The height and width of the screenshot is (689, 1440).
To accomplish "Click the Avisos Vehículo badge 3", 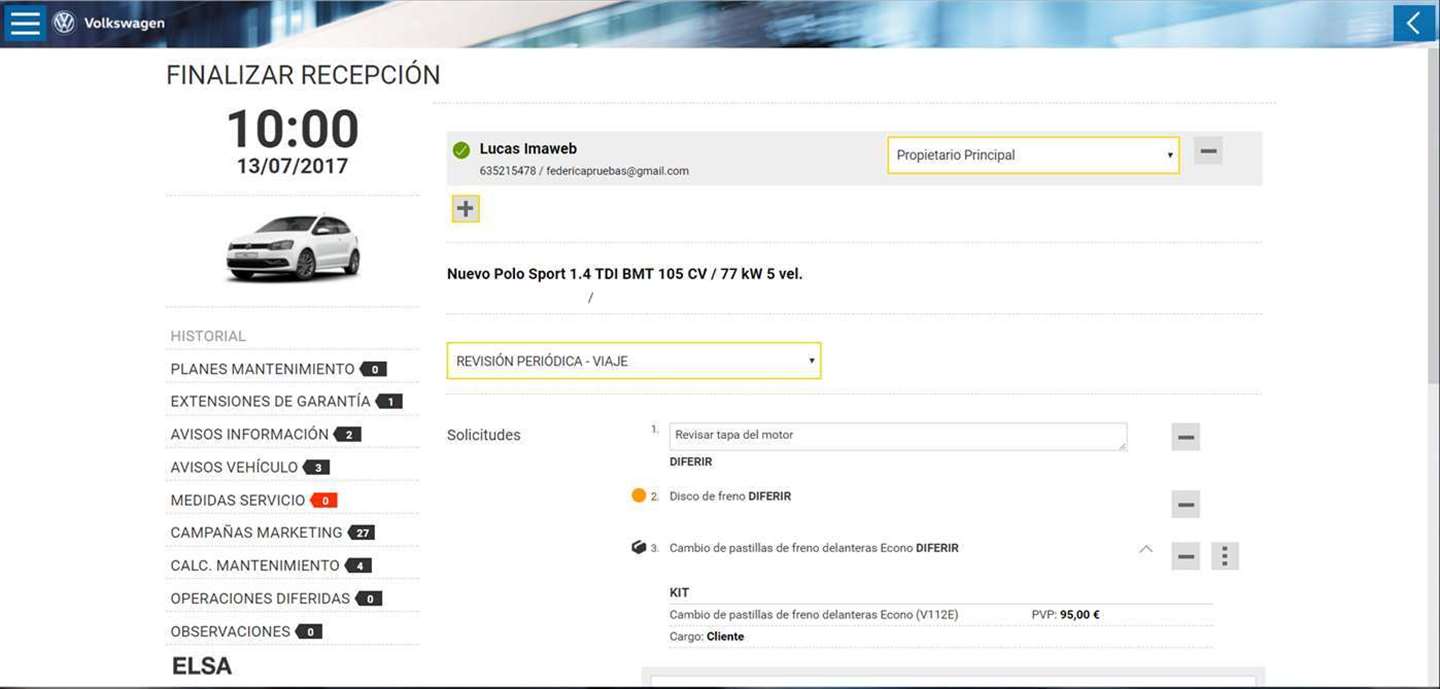I will [316, 467].
